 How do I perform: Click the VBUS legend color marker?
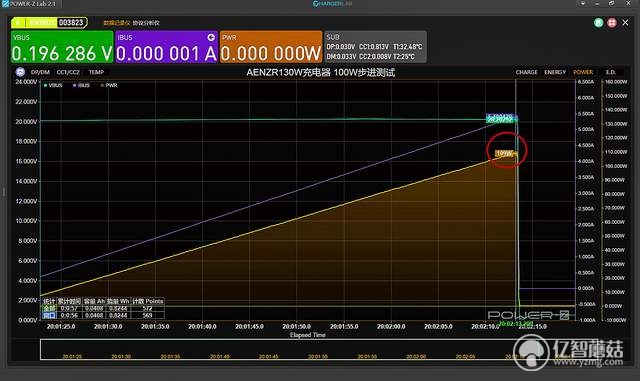(46, 85)
